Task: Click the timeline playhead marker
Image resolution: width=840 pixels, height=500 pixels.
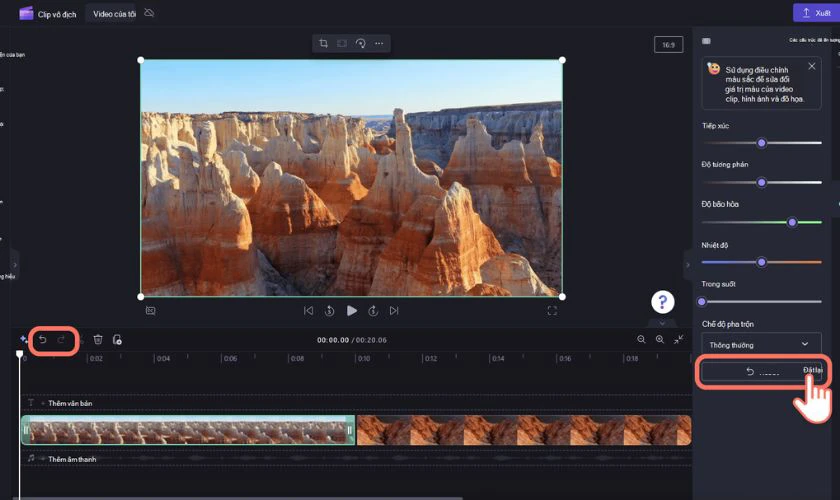Action: 20,354
